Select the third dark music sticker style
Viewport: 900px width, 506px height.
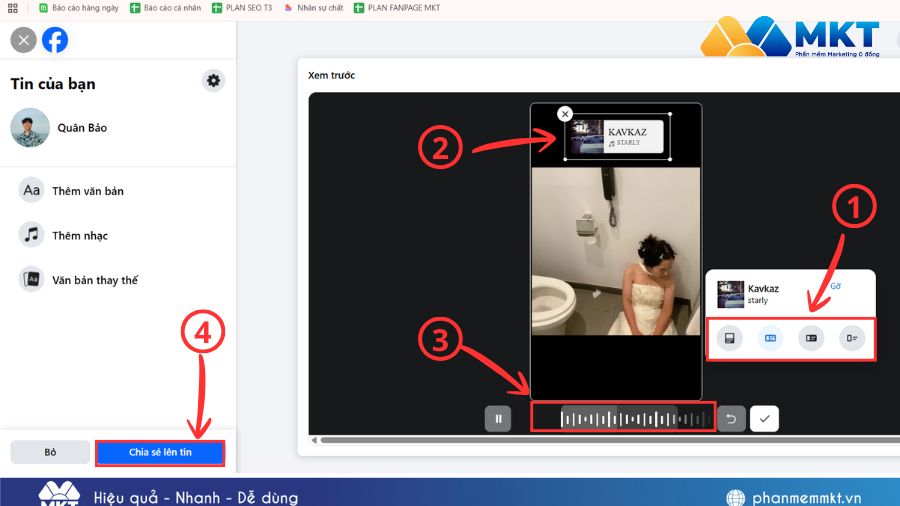coord(811,339)
